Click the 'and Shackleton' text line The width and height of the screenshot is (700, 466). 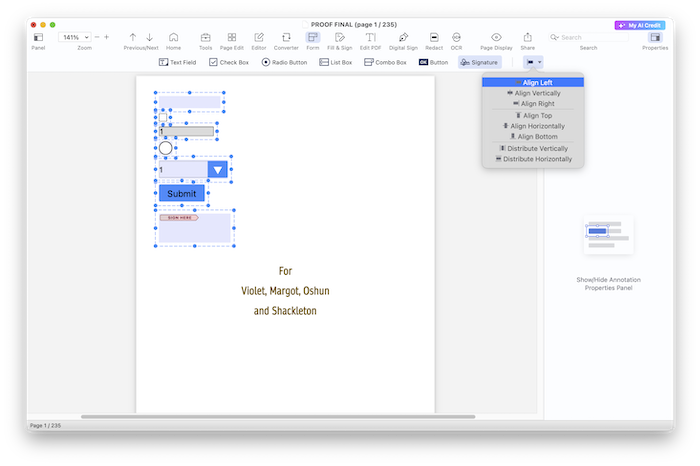(x=285, y=311)
